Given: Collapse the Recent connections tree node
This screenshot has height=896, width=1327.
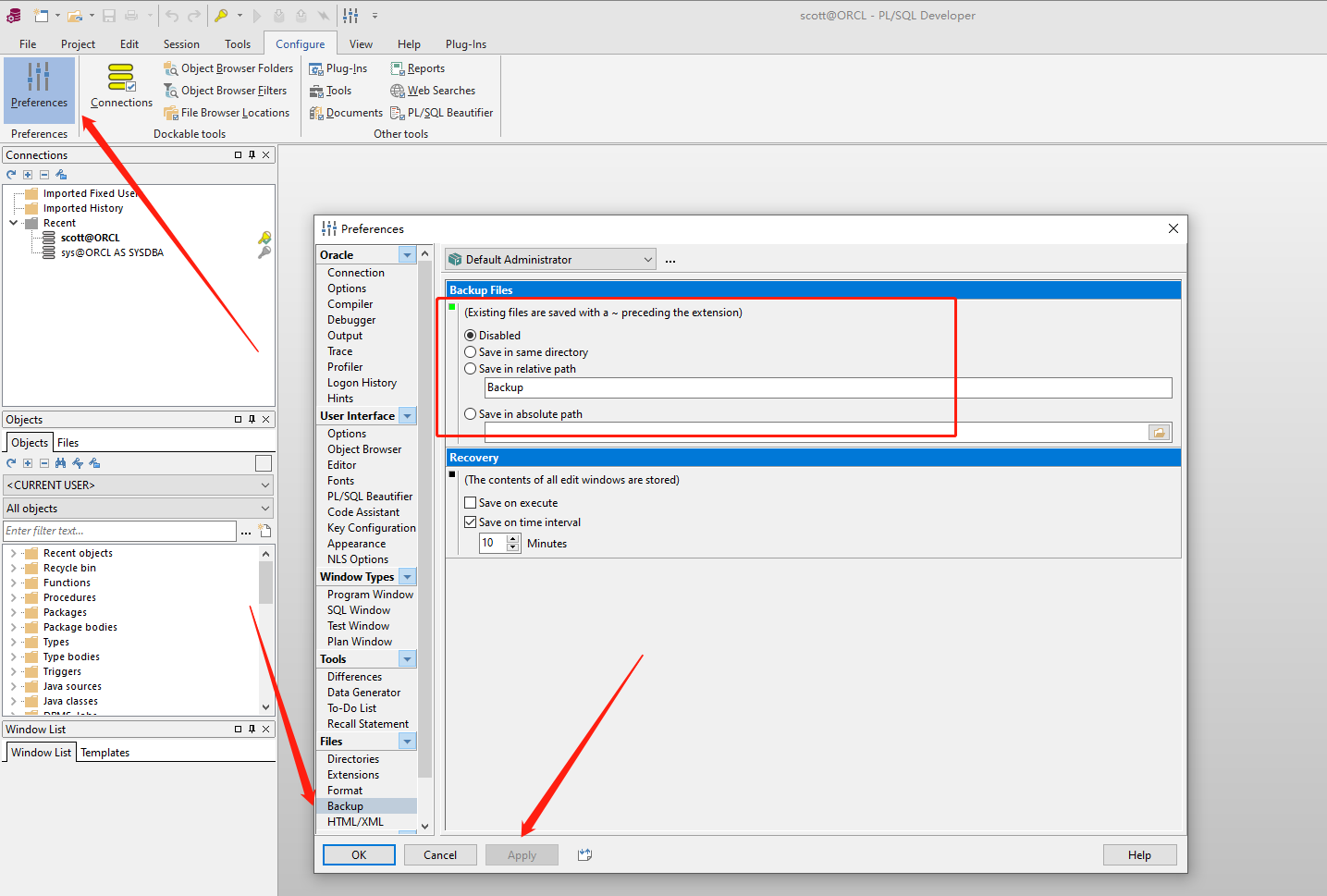Looking at the screenshot, I should click(13, 223).
